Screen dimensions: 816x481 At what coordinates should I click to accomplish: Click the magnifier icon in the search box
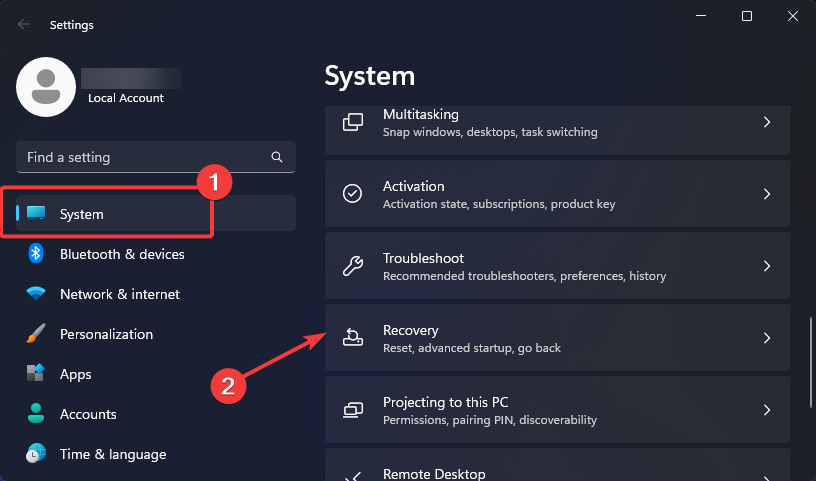point(277,157)
